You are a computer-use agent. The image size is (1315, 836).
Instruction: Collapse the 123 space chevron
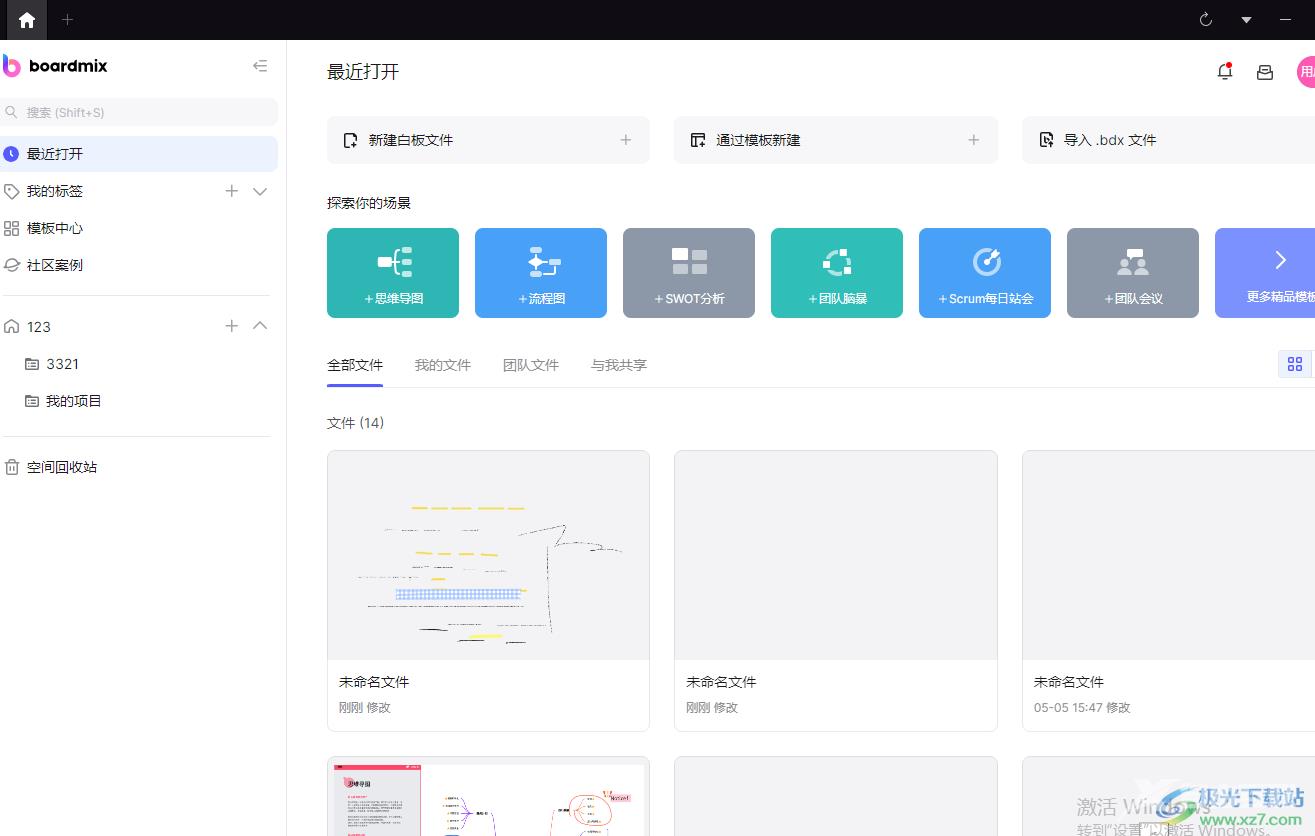tap(260, 326)
